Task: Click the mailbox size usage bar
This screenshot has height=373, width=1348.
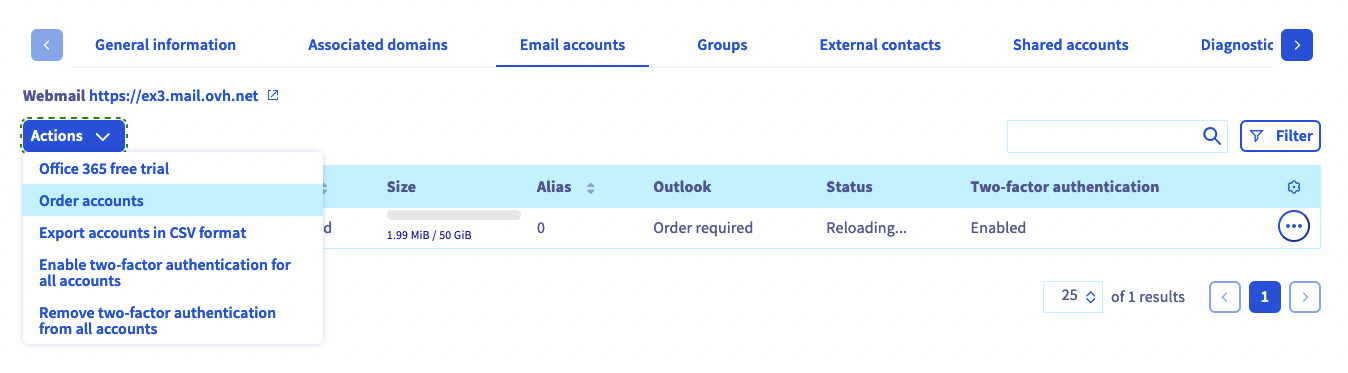Action: click(x=454, y=215)
